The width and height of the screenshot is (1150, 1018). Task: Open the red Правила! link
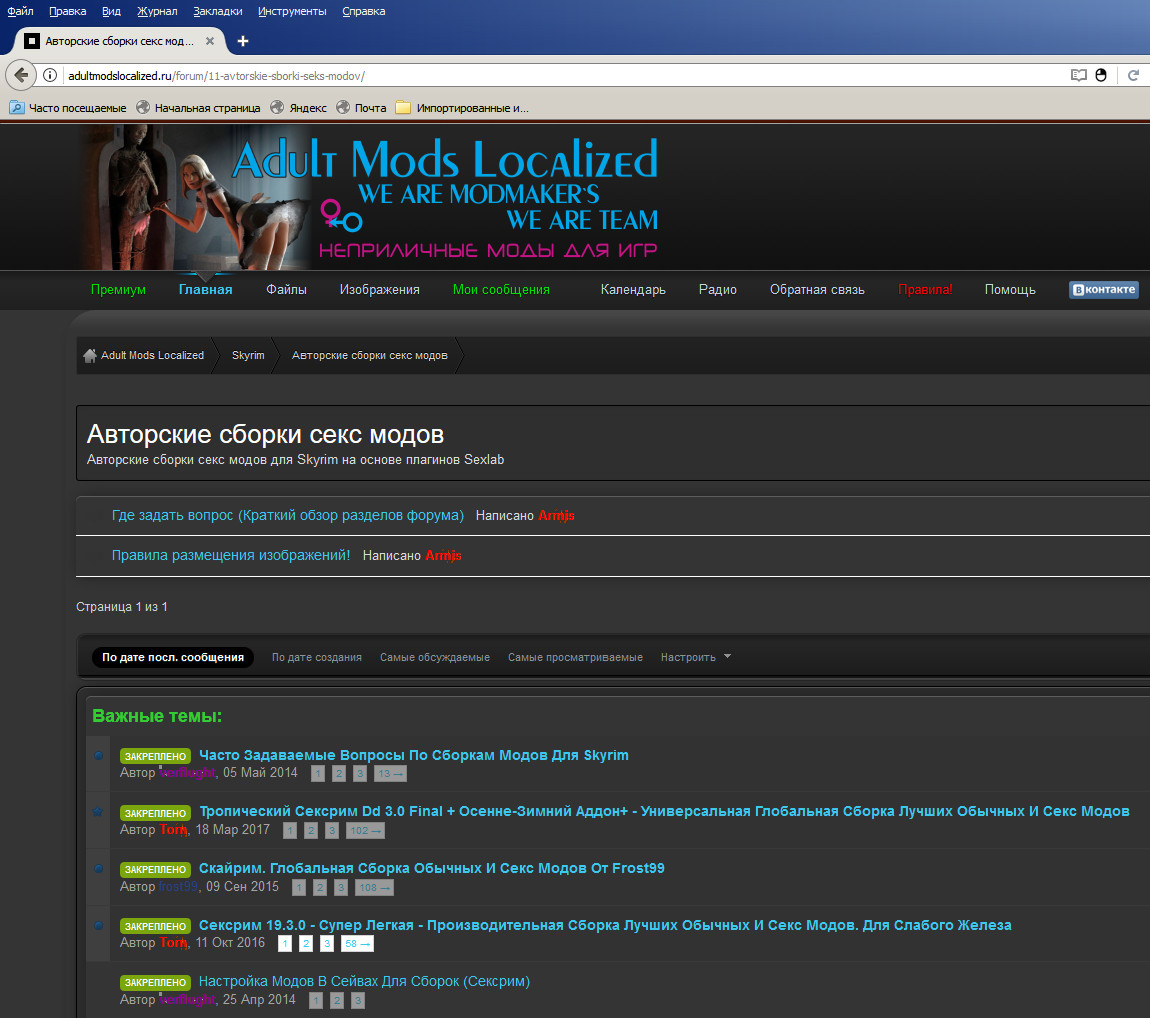[x=925, y=290]
